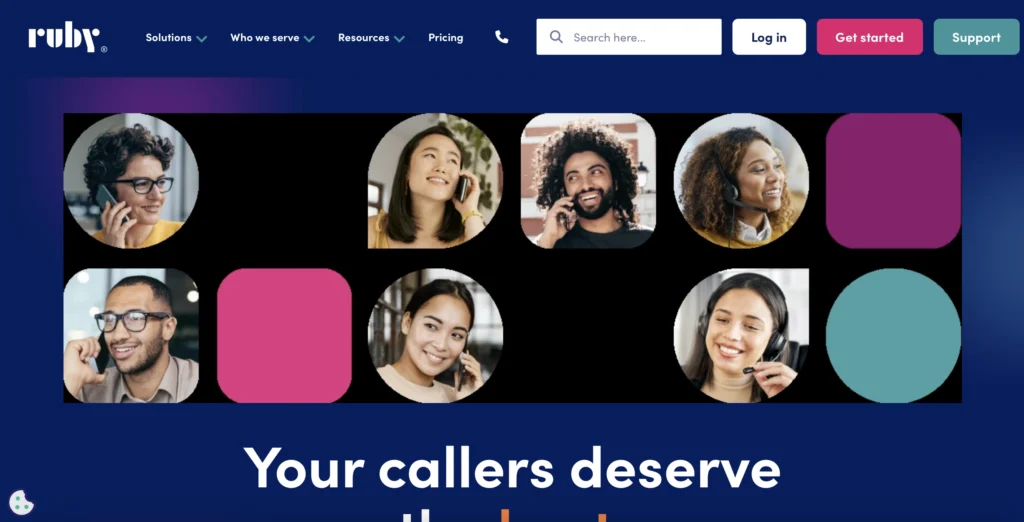Click the teal Support button
The width and height of the screenshot is (1024, 522).
[976, 37]
